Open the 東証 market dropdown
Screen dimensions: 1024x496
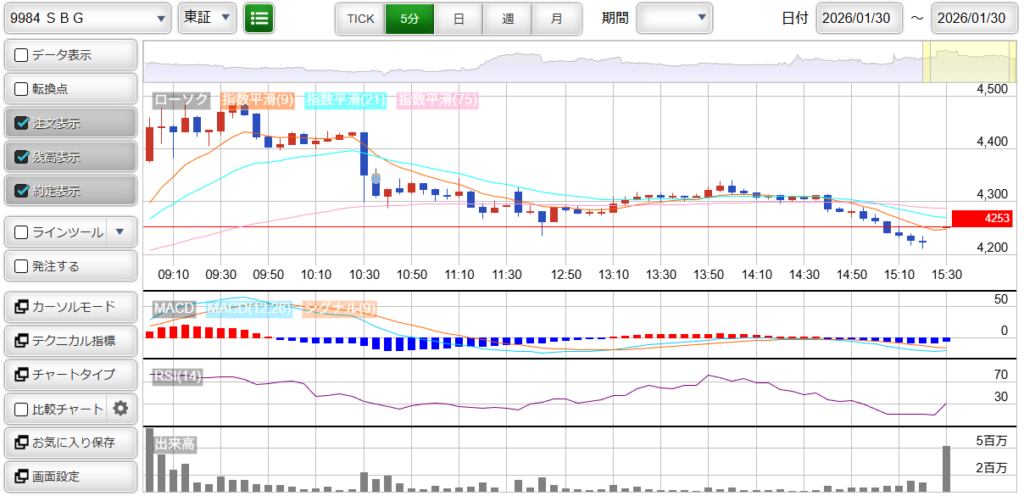pos(207,18)
